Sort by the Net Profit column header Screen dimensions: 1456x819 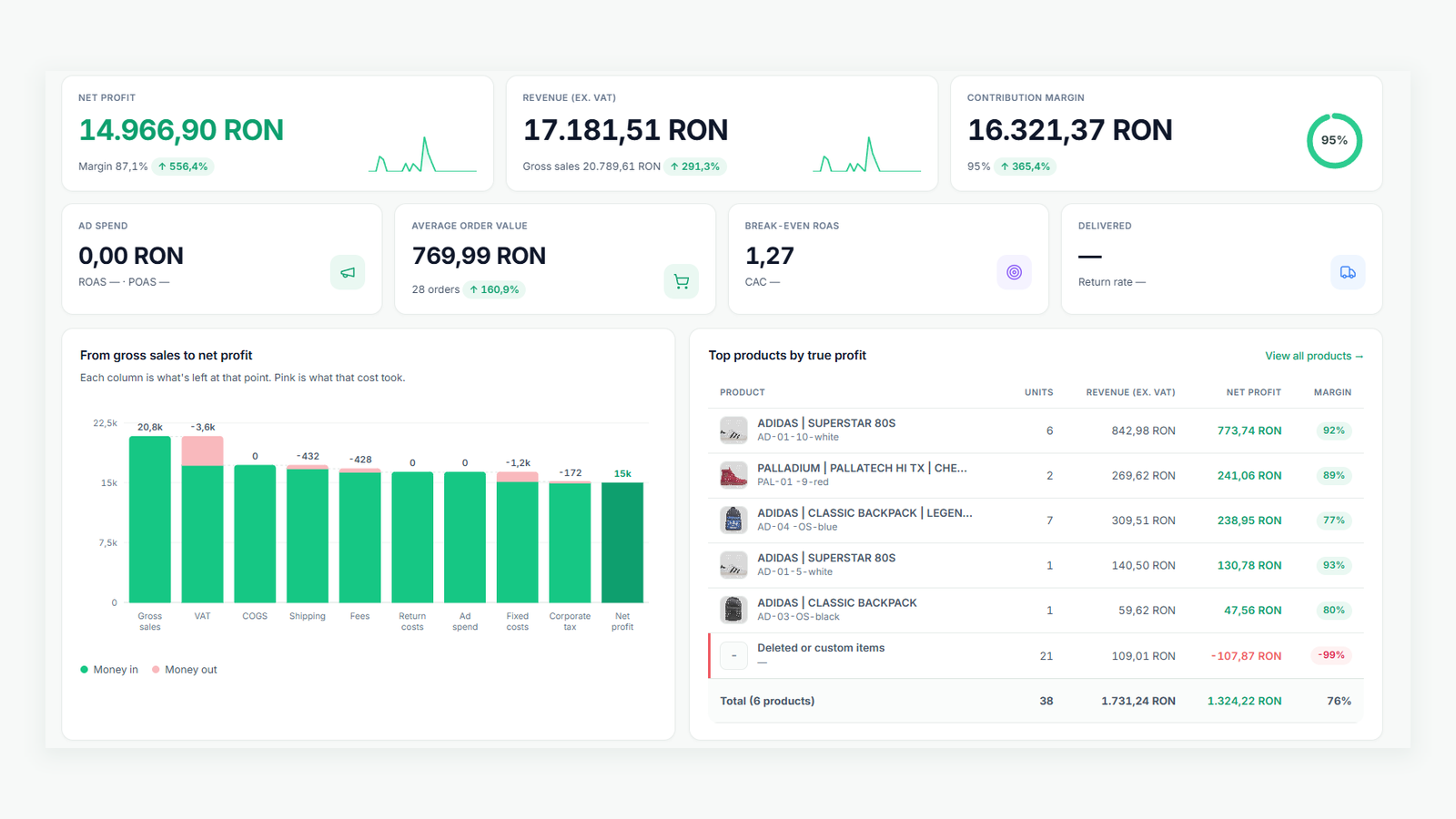coord(1253,392)
